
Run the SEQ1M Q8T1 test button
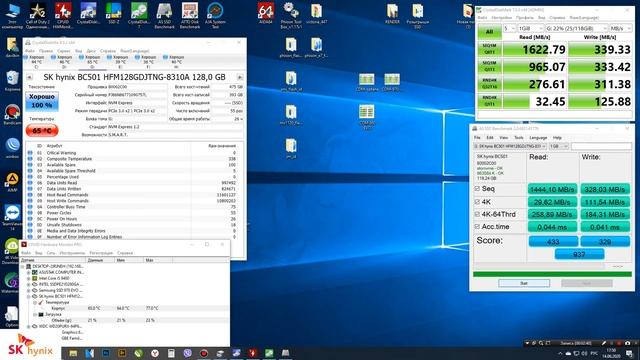click(x=489, y=49)
